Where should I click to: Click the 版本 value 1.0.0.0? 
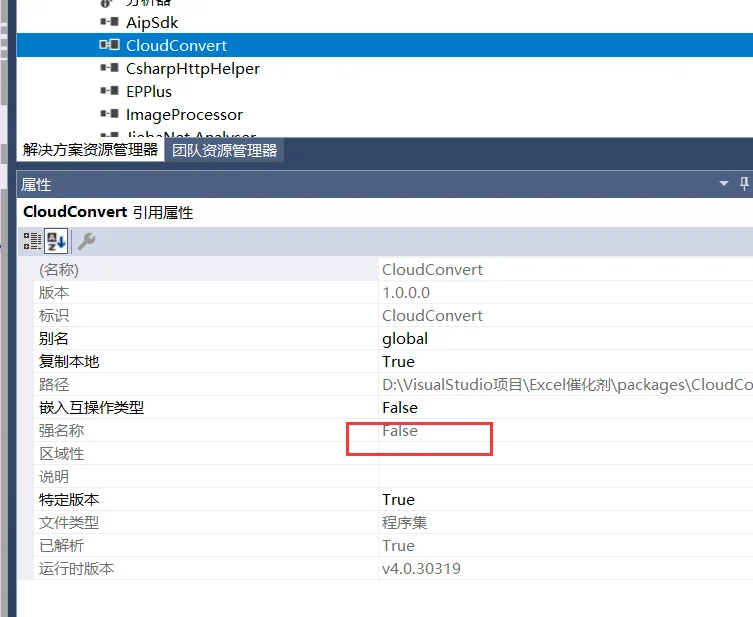click(x=406, y=292)
